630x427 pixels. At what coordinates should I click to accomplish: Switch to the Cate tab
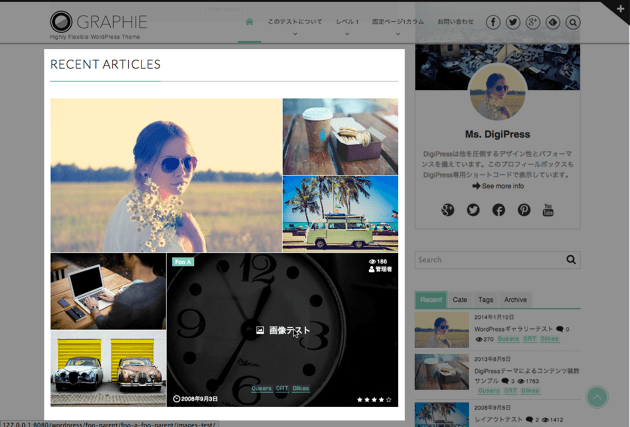tap(460, 300)
